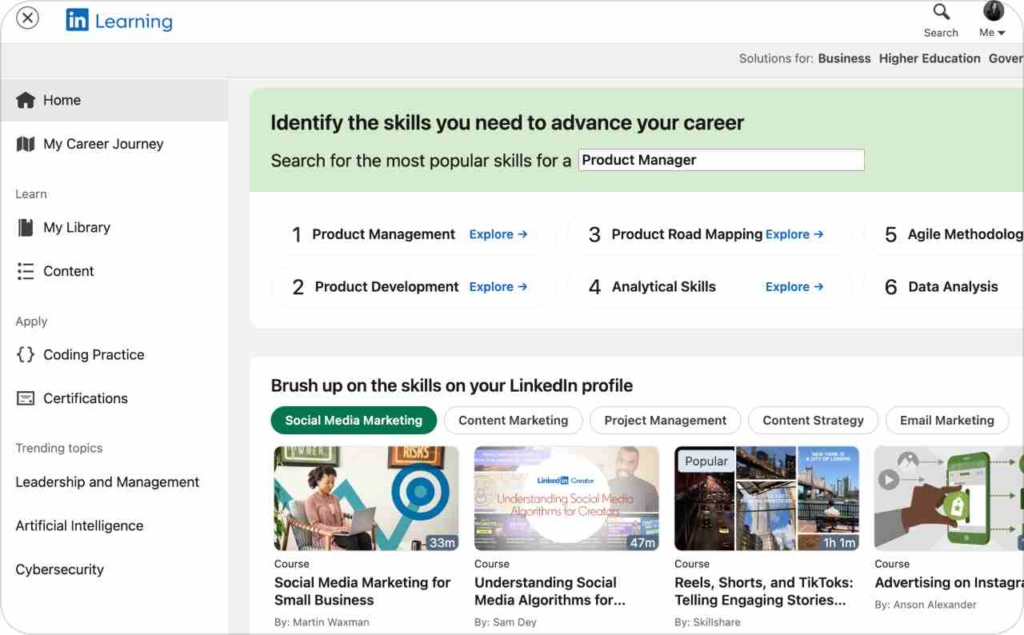Click the Product Manager search field

tap(721, 160)
